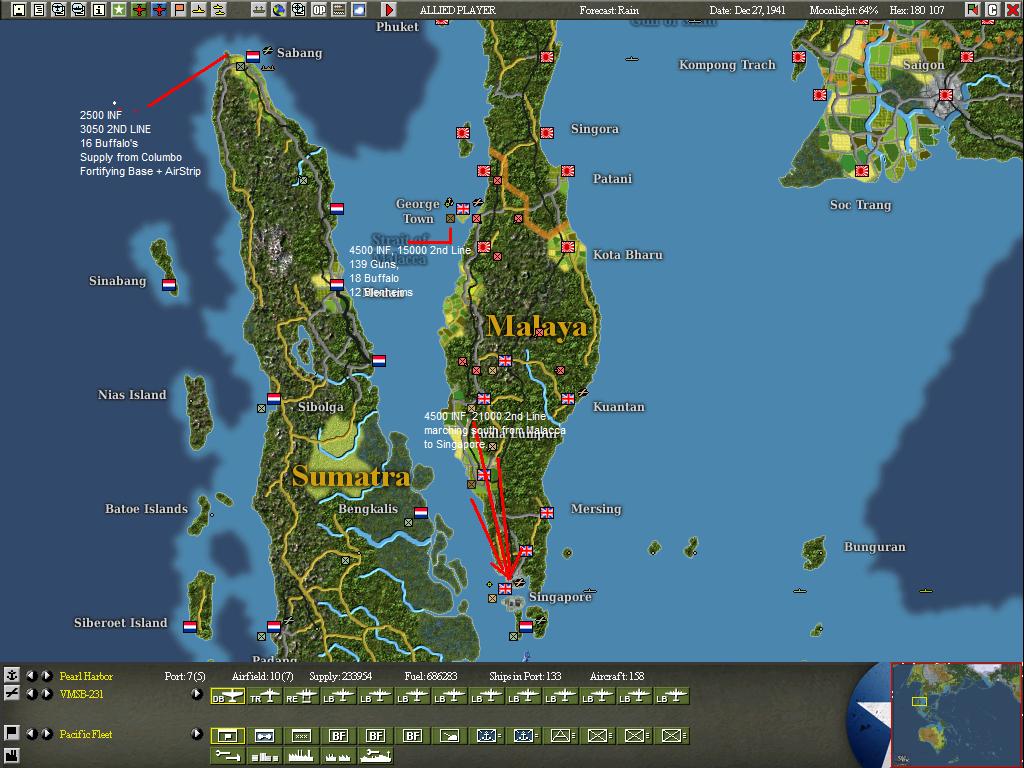Select the Japanese flag at Kota Bharu
Viewport: 1024px width, 768px height.
(568, 247)
